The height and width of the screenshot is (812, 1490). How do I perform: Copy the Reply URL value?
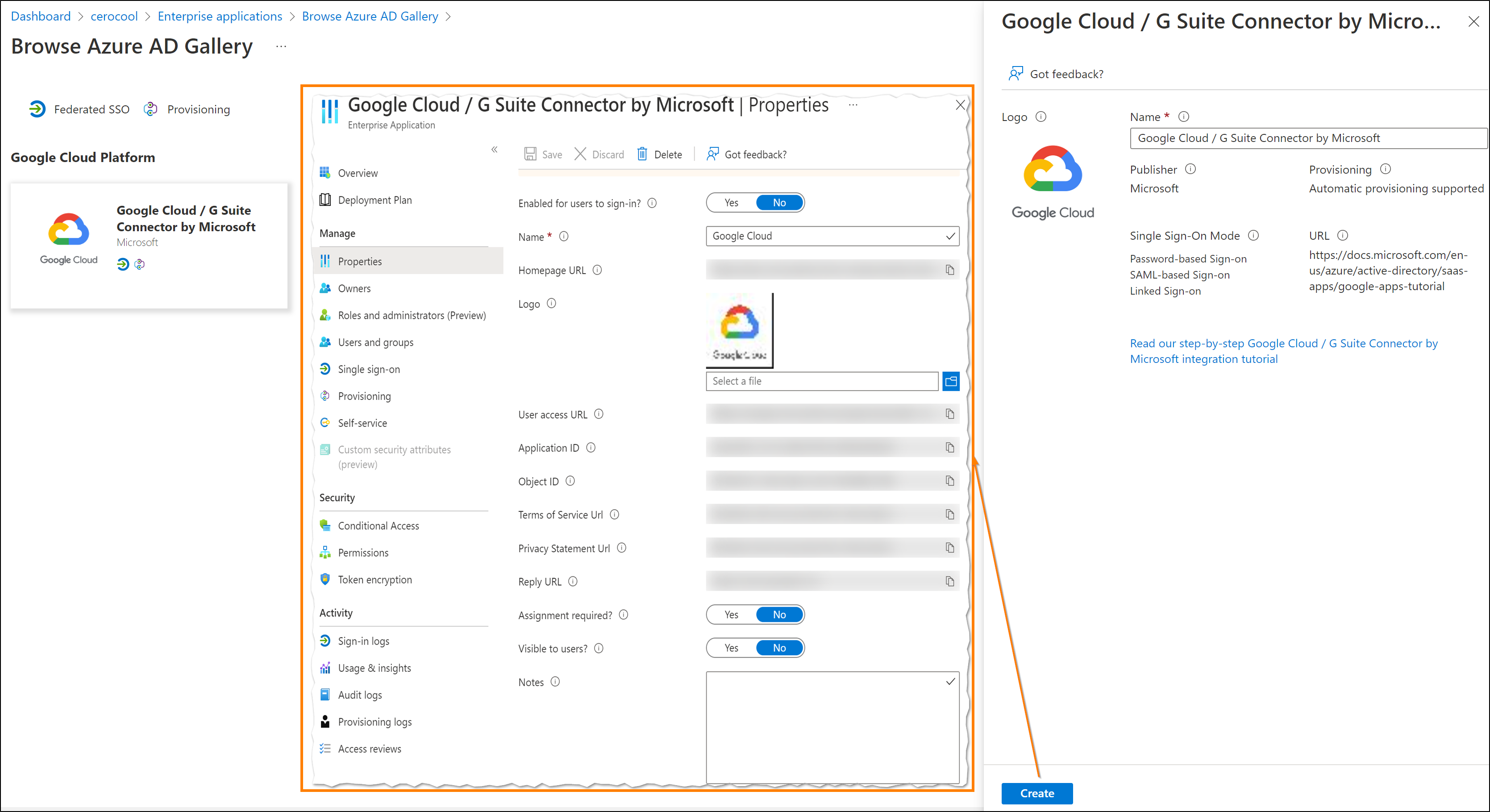[950, 581]
